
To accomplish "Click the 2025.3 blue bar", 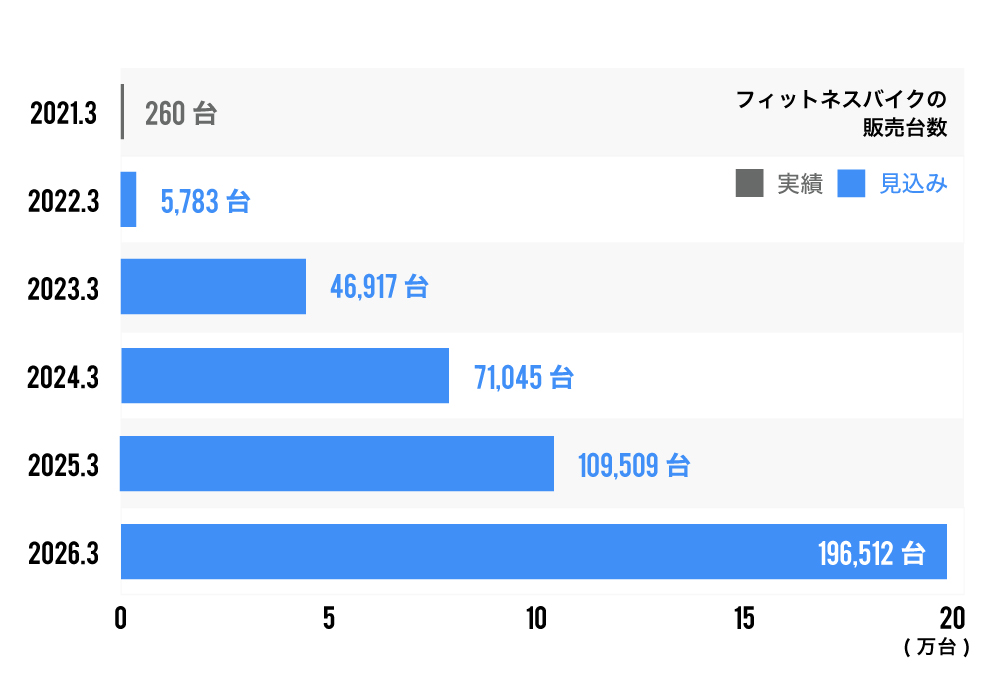I will 337,463.
